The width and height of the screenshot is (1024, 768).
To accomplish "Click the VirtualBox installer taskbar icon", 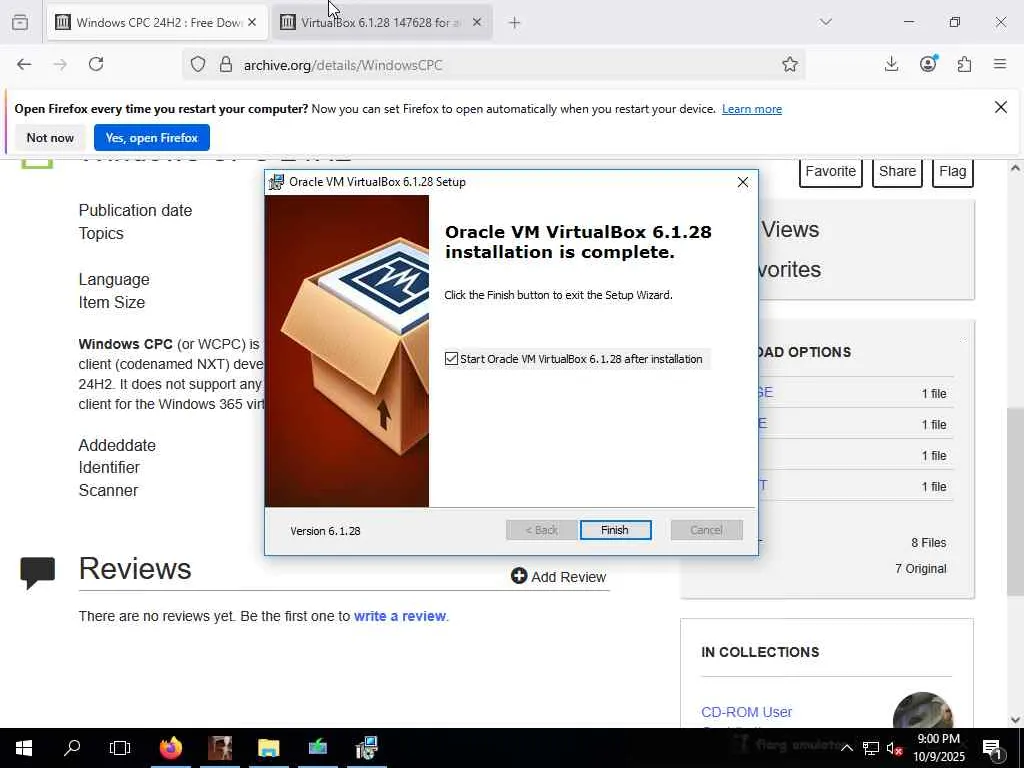I will pos(367,748).
